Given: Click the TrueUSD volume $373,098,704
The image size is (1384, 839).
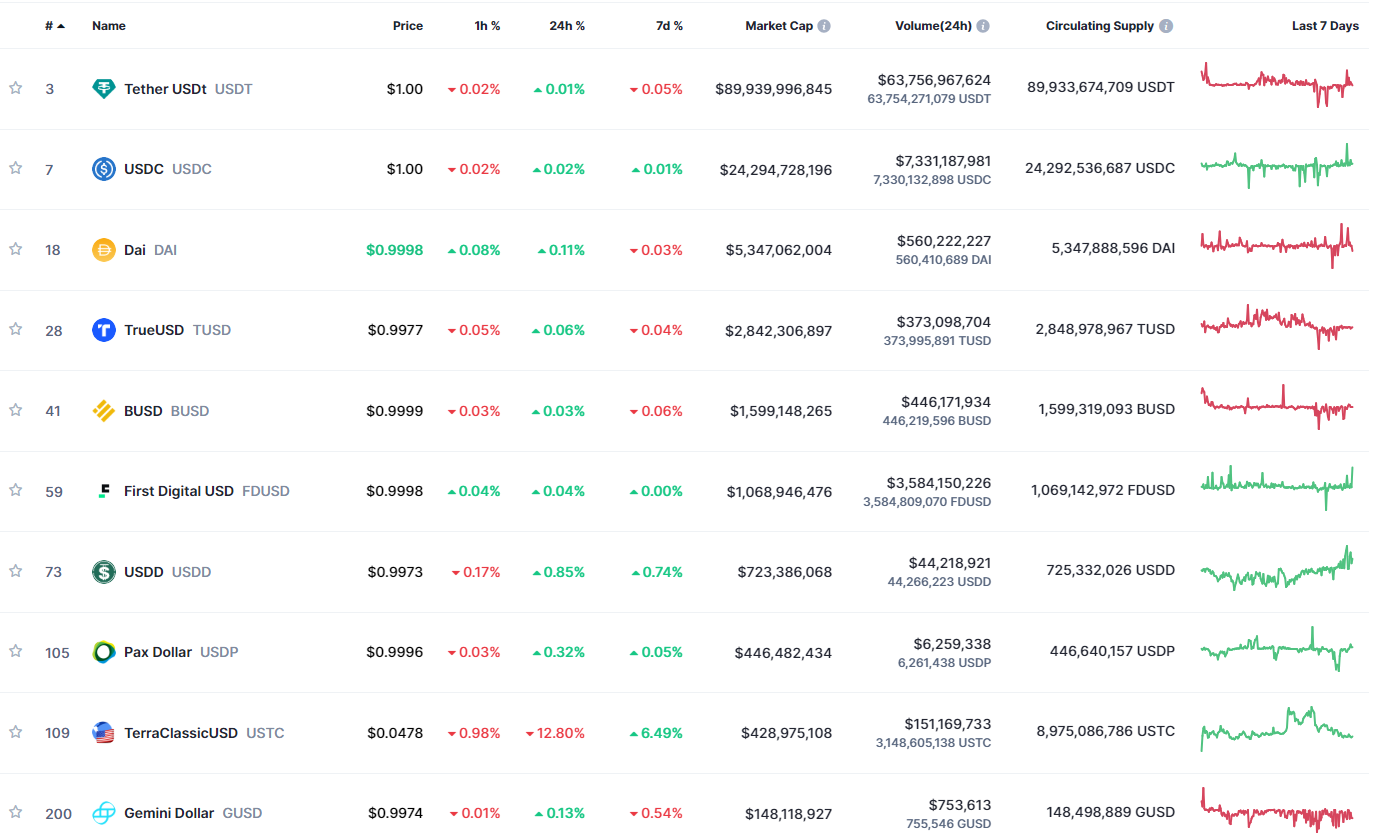Looking at the screenshot, I should (x=945, y=322).
